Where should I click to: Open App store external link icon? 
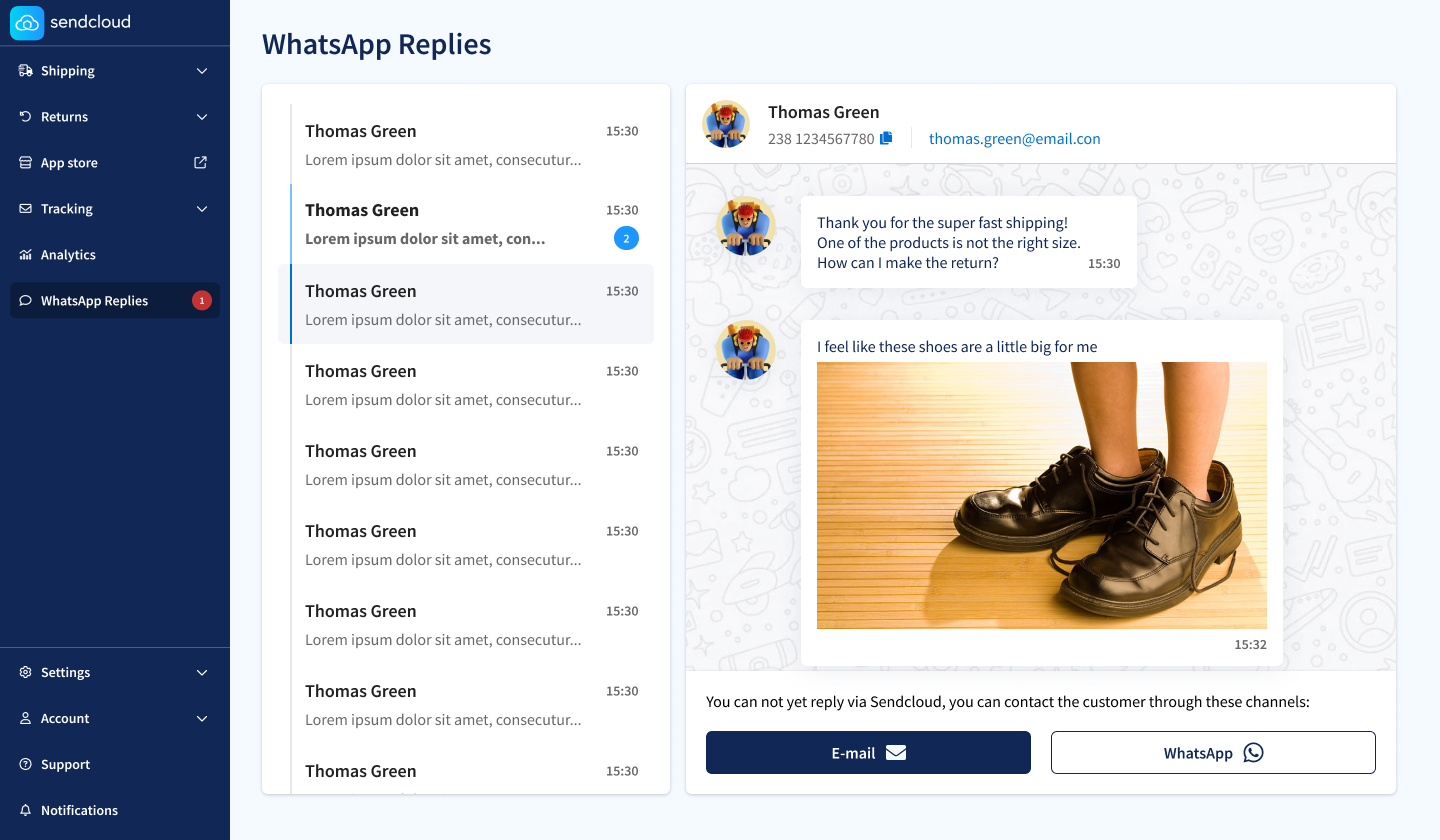[201, 162]
